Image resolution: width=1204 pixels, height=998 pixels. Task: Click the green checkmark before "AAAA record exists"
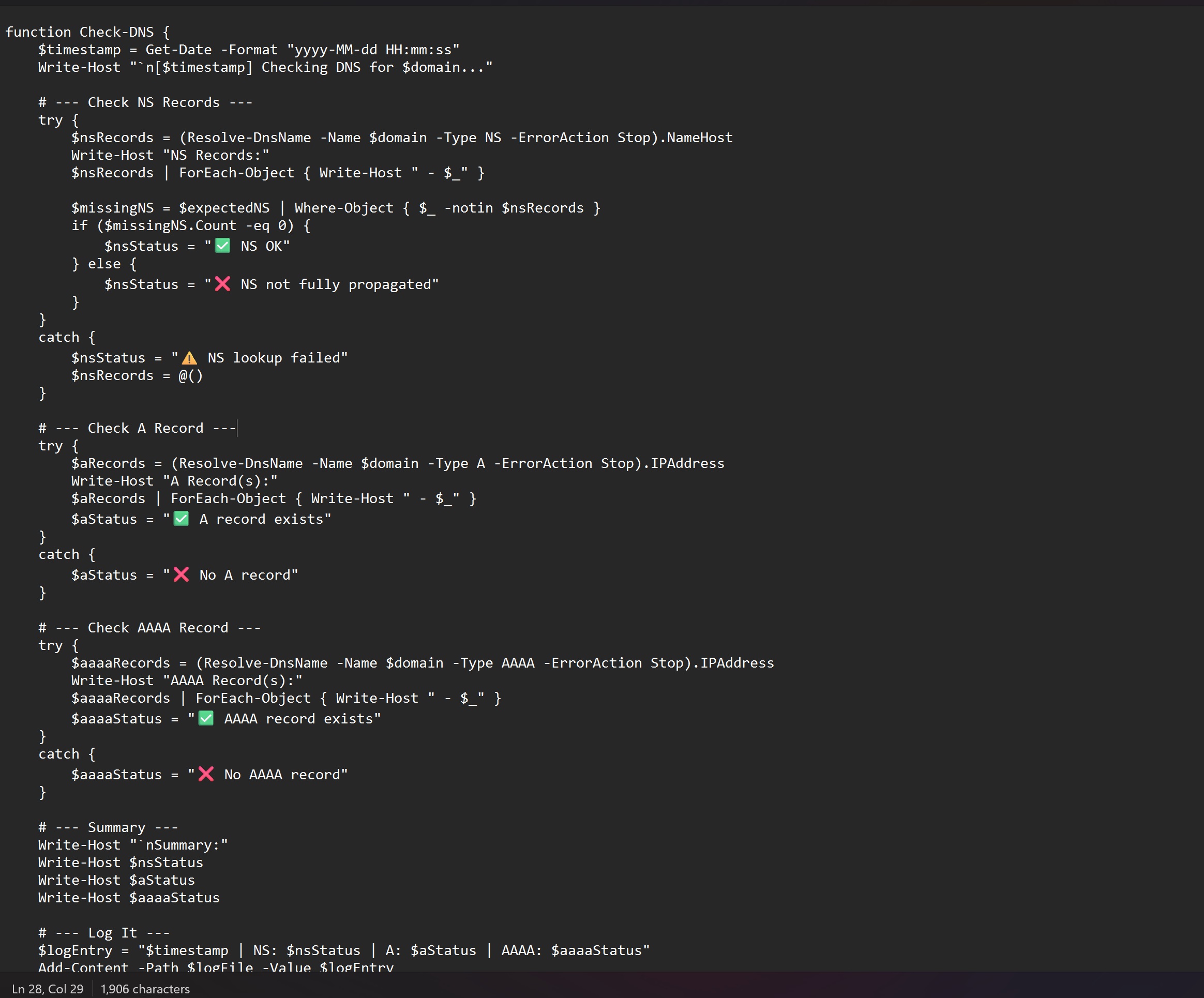(x=206, y=719)
